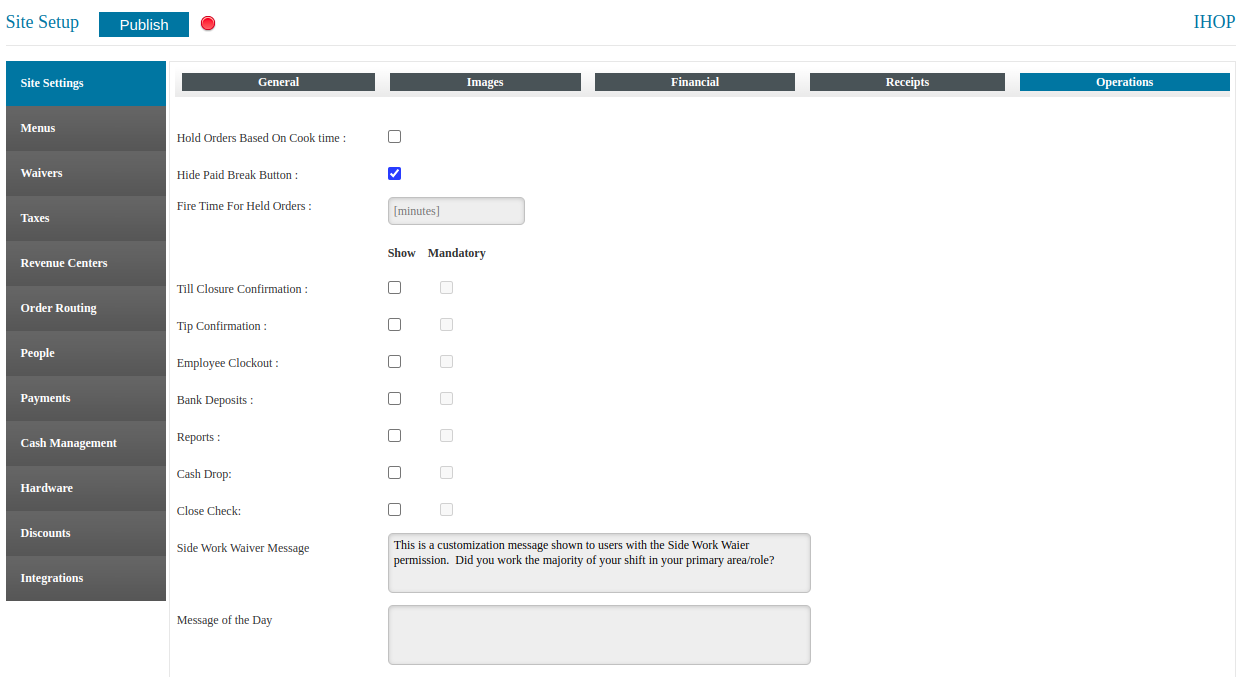
Task: Focus the Message of the Day textbox
Action: coord(599,635)
